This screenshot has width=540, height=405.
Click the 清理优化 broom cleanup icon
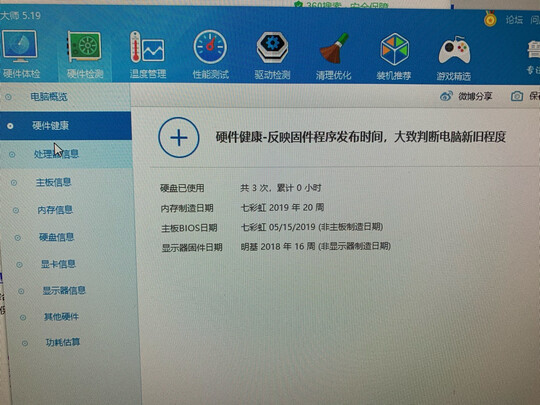pos(334,48)
